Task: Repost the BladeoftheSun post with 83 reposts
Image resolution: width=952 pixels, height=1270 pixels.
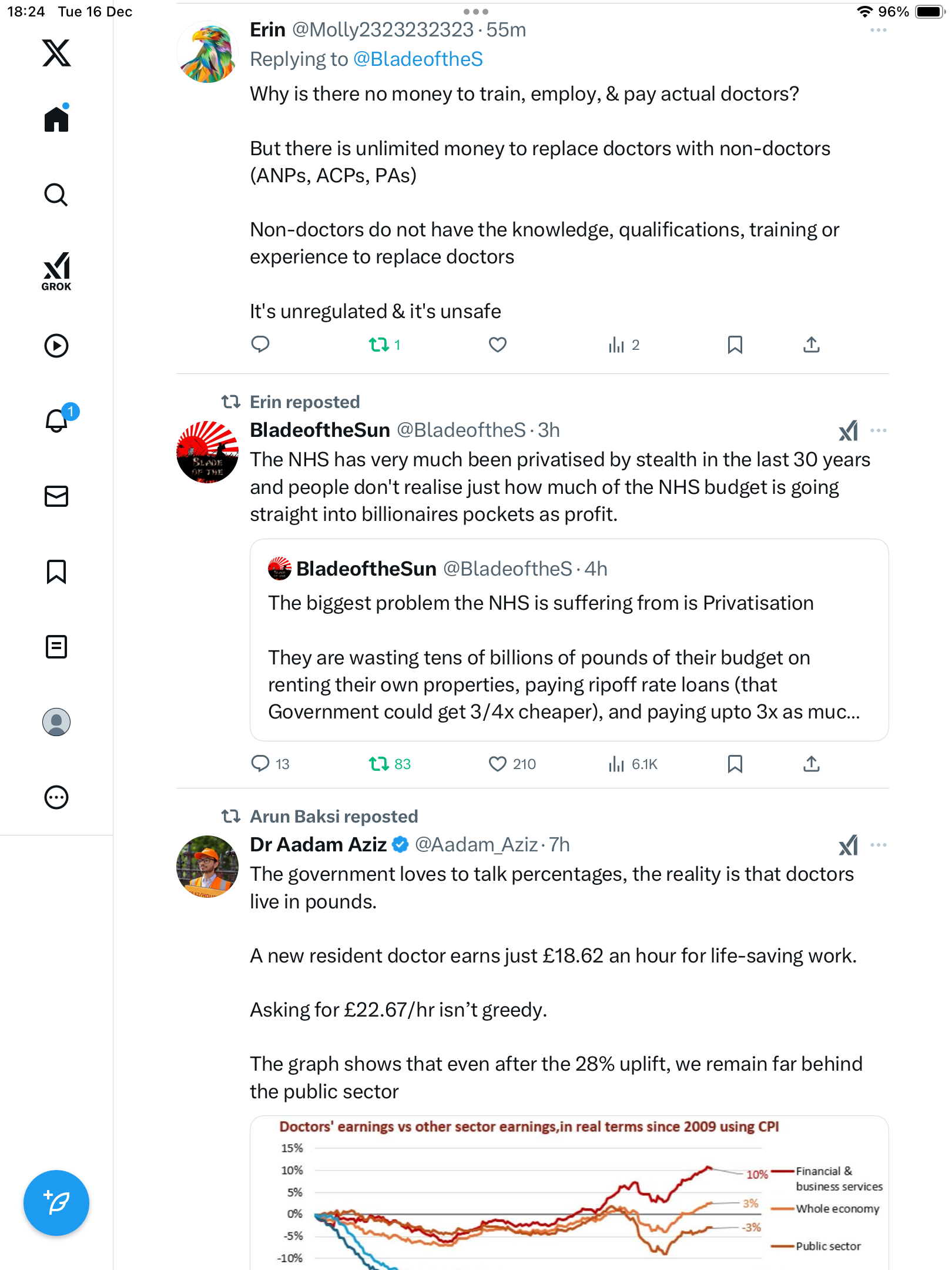Action: pos(389,764)
